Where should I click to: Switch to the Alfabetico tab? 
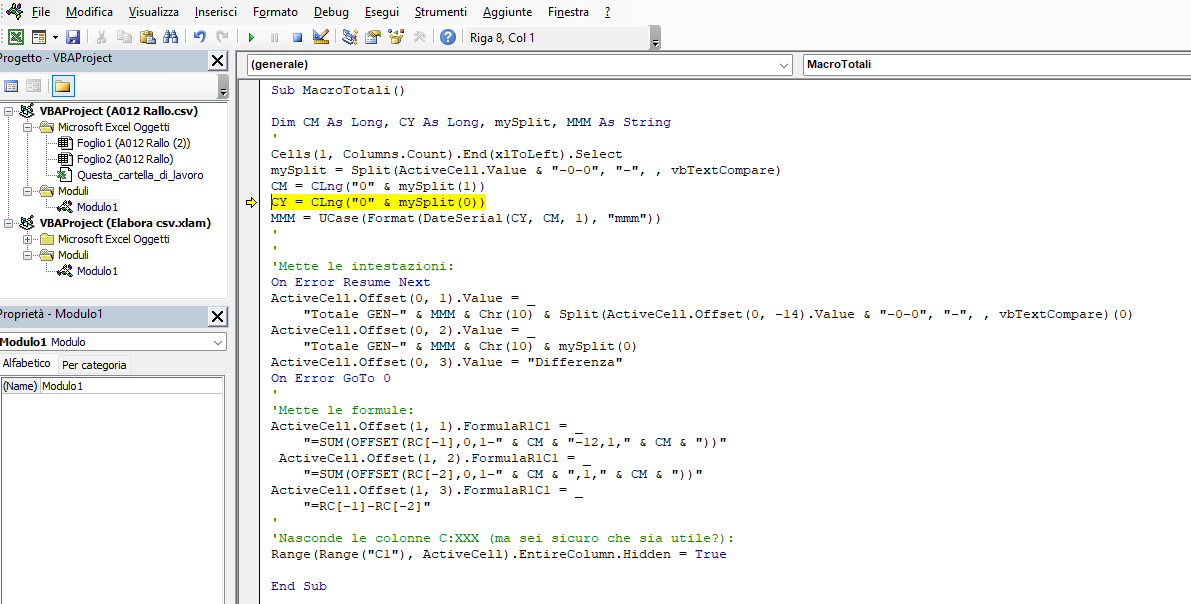tap(27, 363)
